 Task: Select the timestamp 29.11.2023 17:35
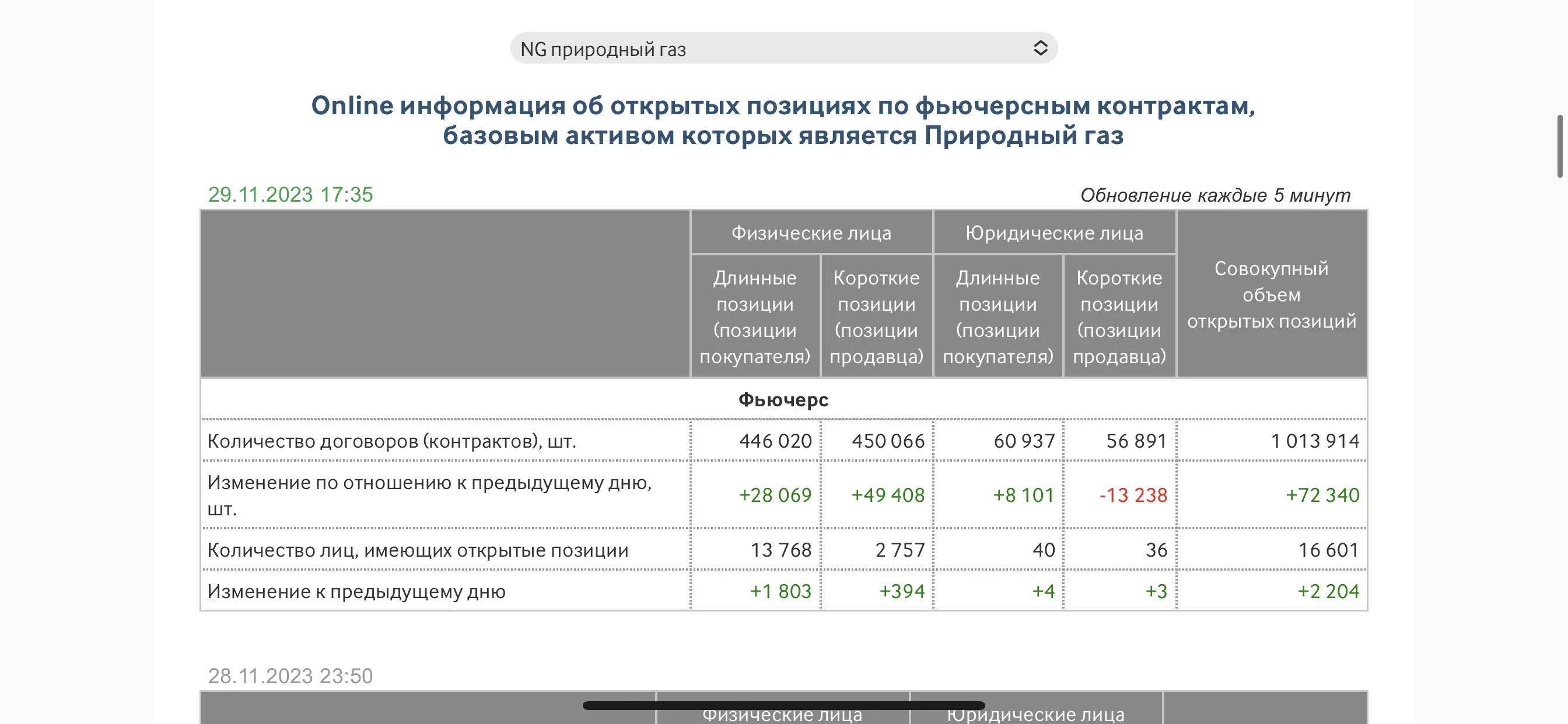(x=290, y=195)
